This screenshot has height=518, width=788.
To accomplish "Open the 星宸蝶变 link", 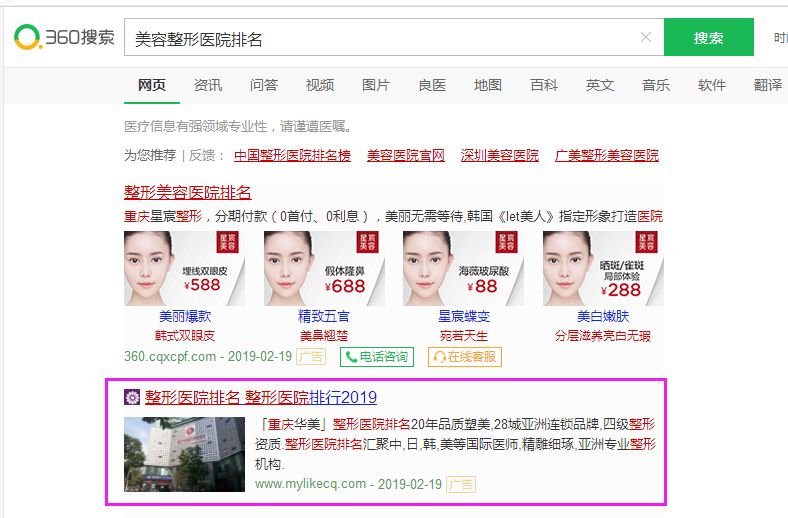I will [464, 317].
